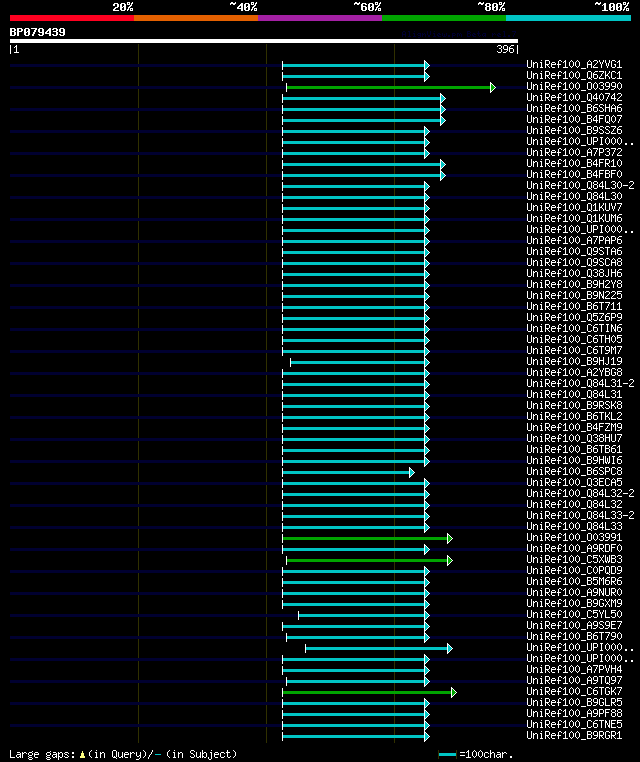Select hit label UniRef100_B9H2Y8

tap(574, 284)
